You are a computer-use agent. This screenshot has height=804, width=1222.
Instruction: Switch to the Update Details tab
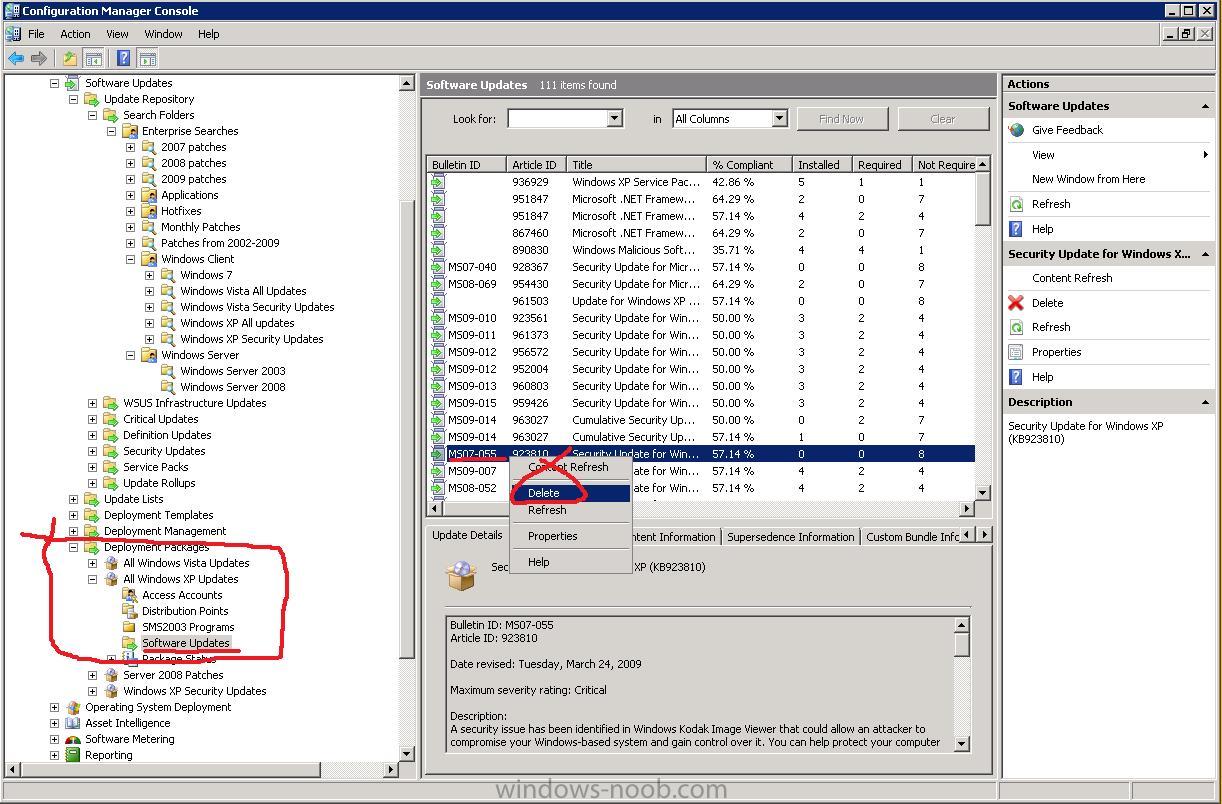click(x=467, y=535)
